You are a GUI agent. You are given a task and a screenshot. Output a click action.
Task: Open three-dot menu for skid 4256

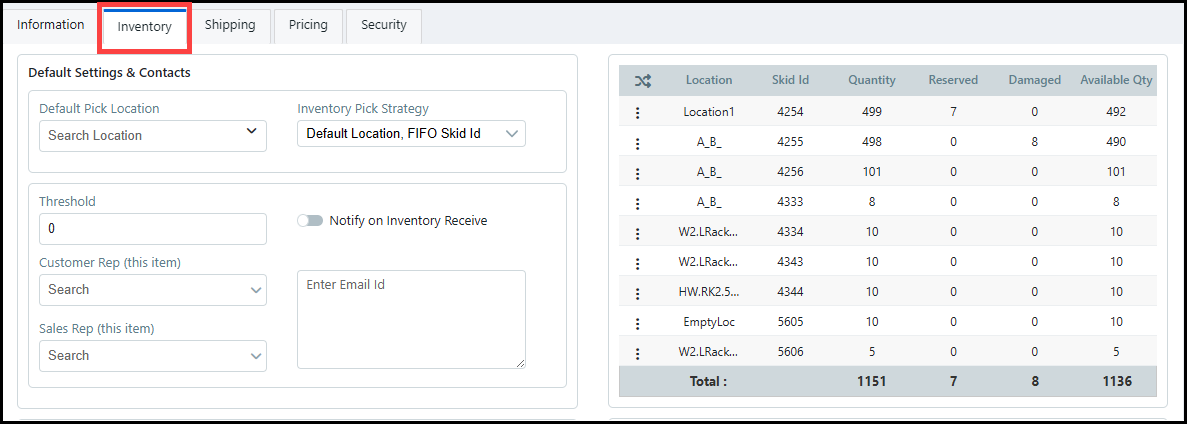point(637,173)
